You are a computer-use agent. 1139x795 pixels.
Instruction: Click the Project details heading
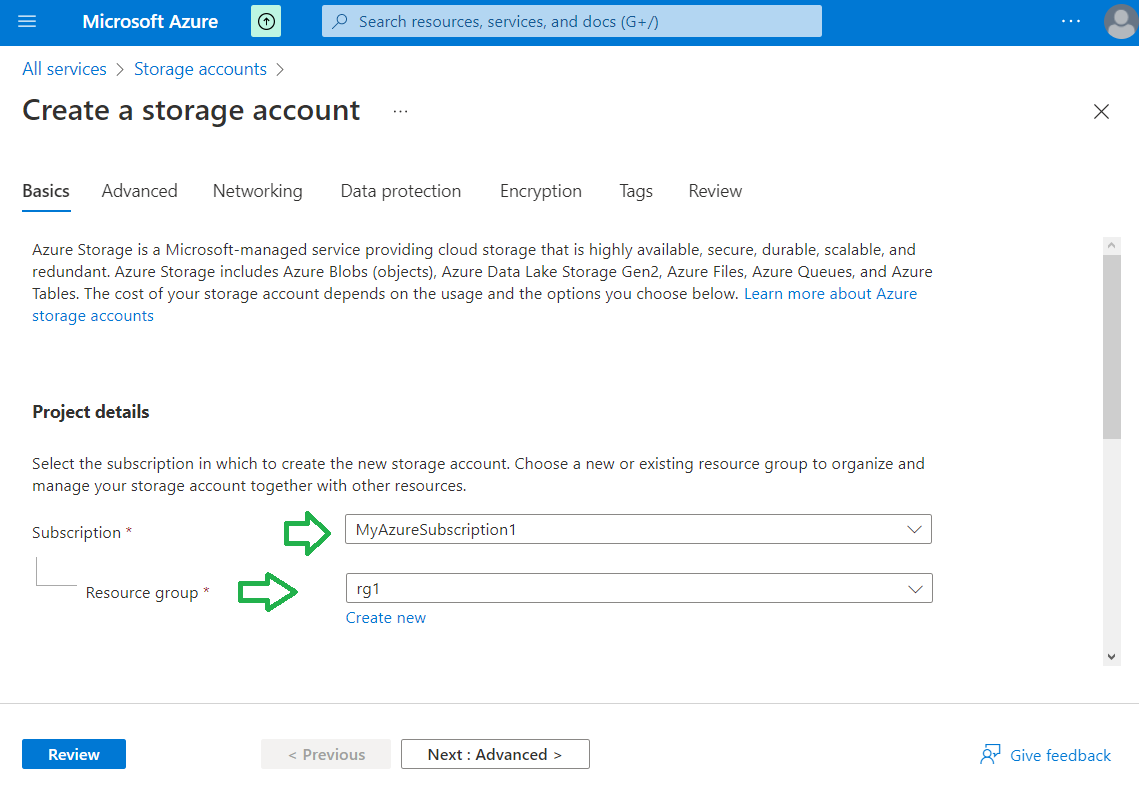pyautogui.click(x=91, y=412)
